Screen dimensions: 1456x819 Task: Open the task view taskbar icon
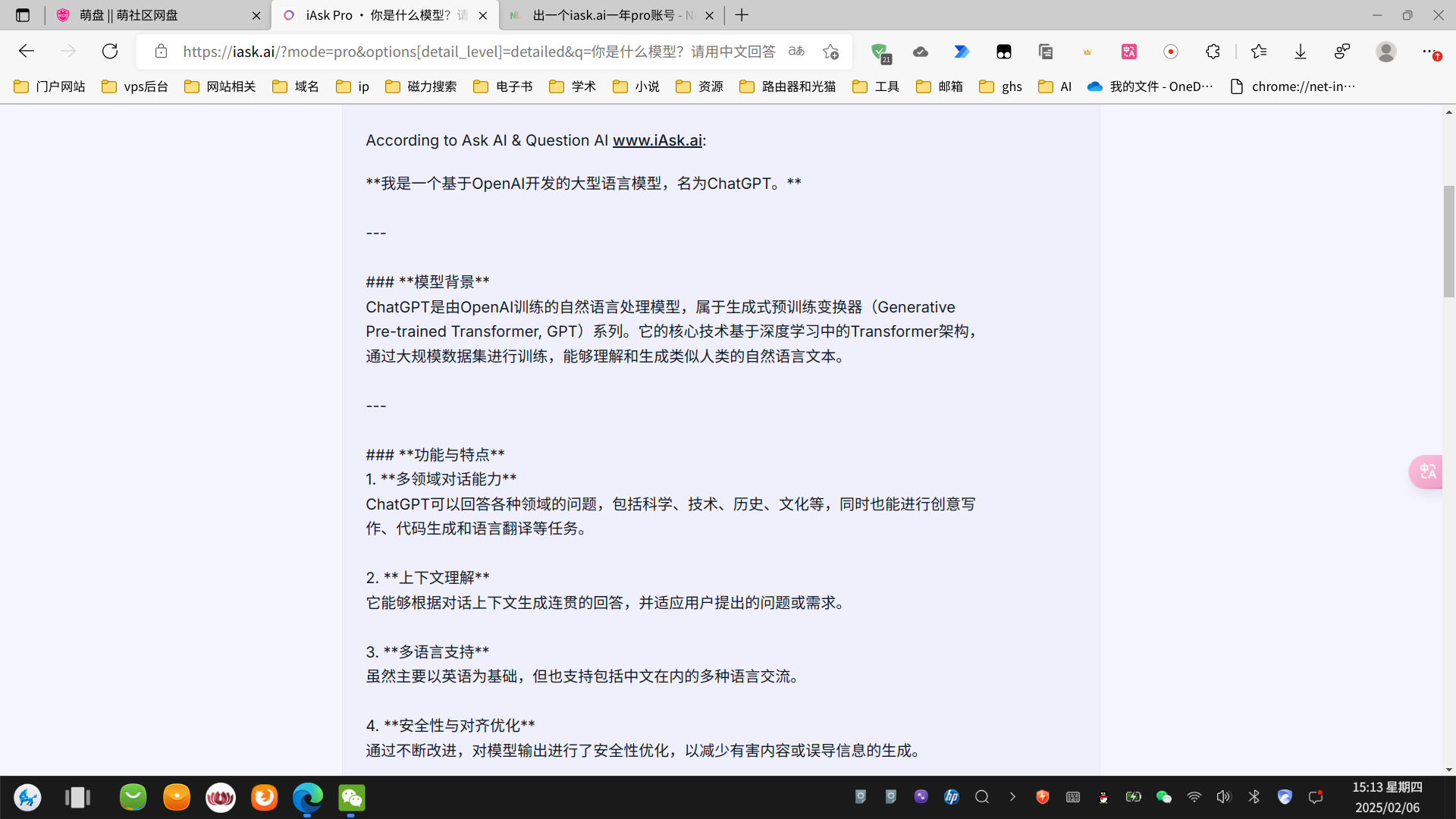pos(77,798)
